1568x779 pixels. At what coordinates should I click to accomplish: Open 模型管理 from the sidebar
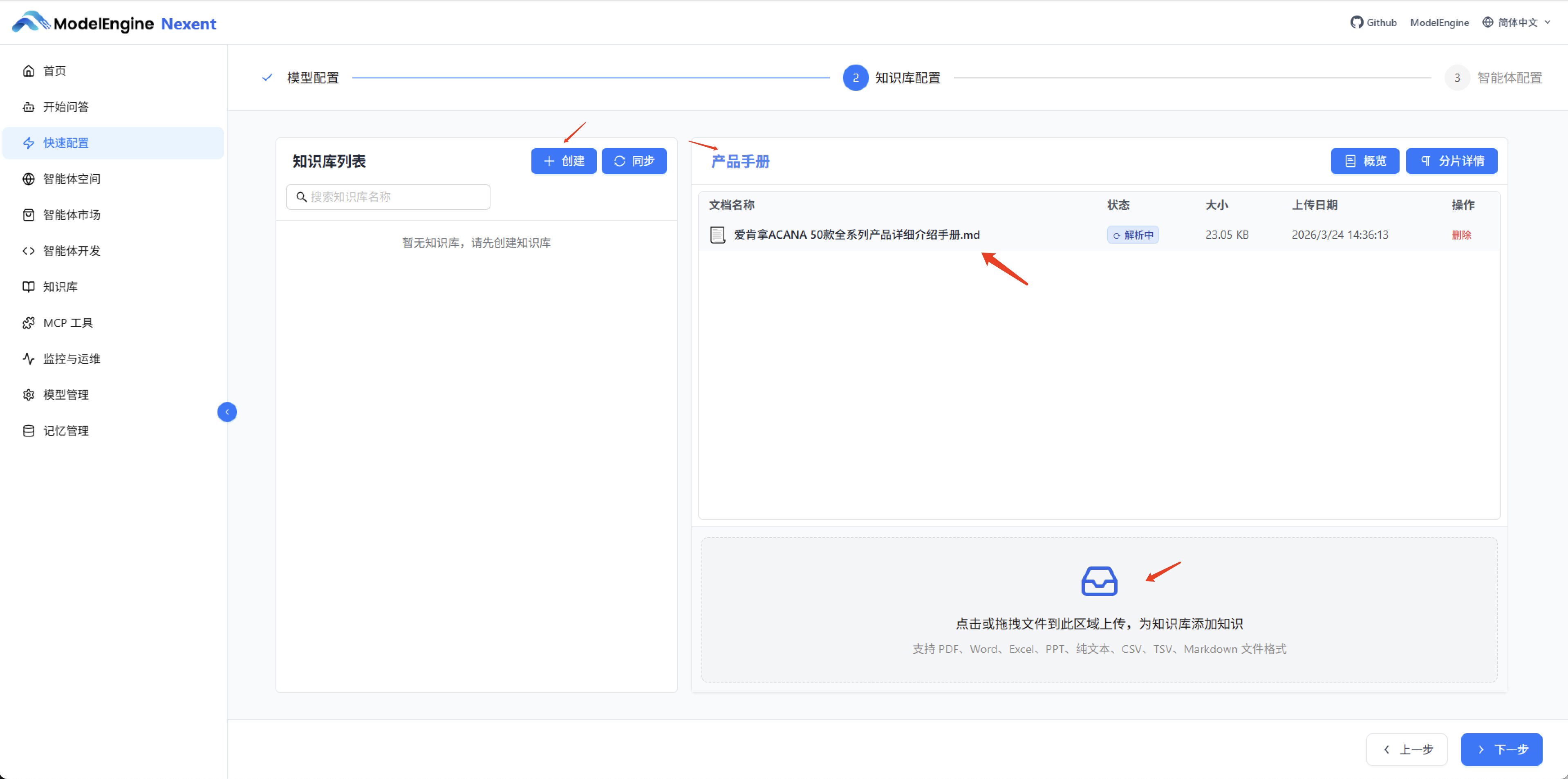tap(65, 394)
